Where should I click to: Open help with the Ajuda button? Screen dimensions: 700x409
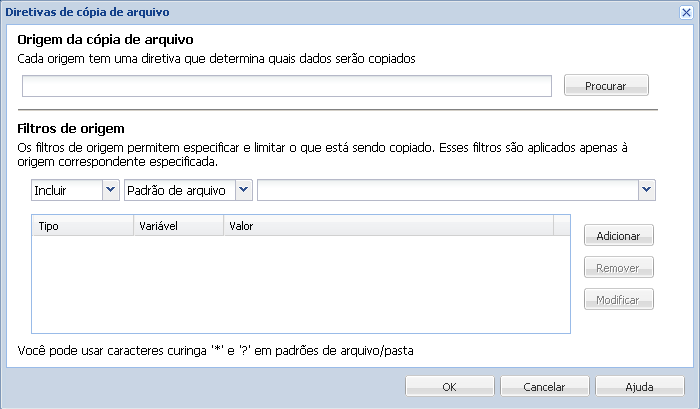click(640, 387)
